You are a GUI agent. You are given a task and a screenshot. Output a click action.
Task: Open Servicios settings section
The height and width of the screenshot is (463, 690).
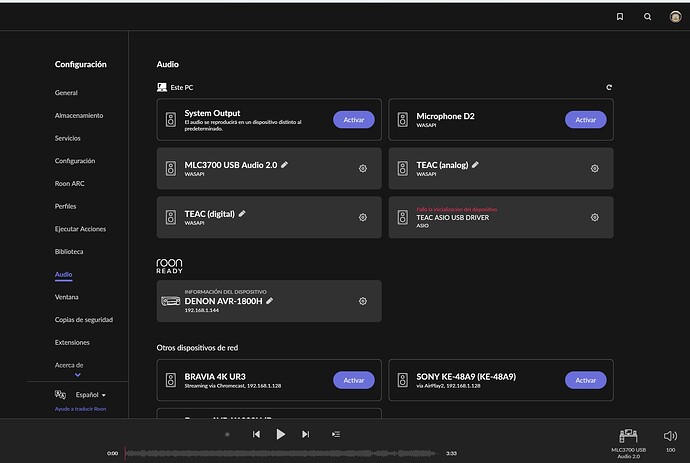coord(67,138)
